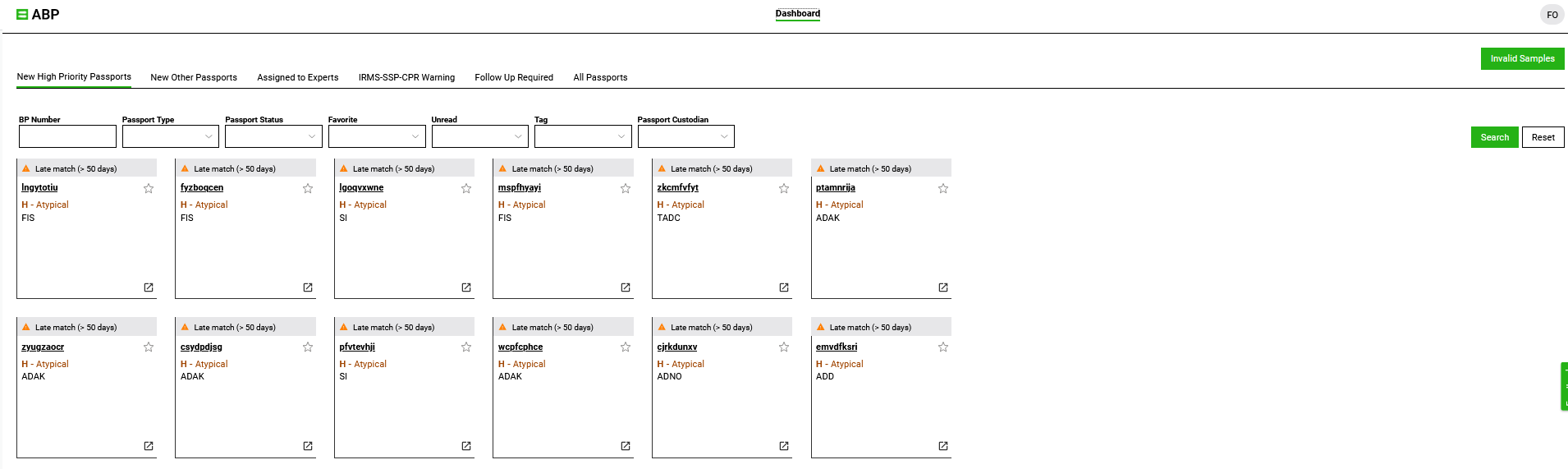Click the open-external icon on zkcmfvfyt card
Viewport: 1568px width, 469px height.
(784, 287)
